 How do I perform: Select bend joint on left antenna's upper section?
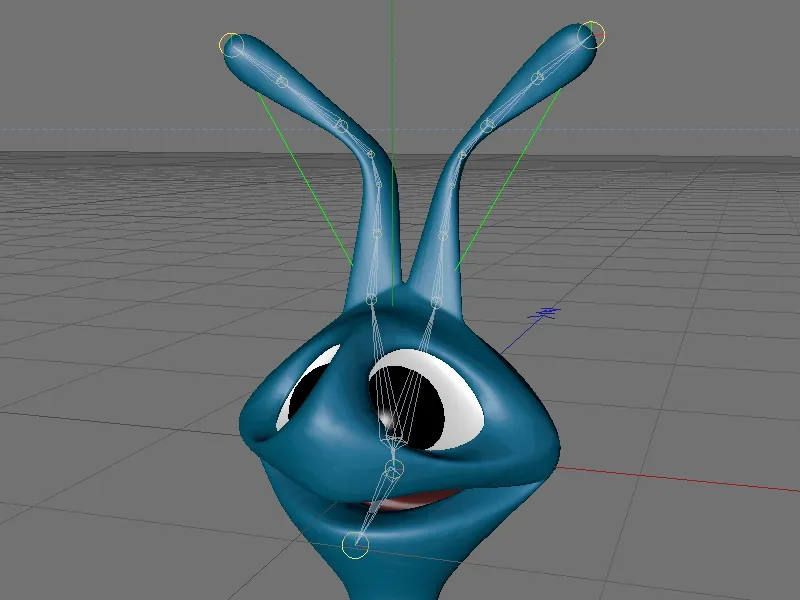click(x=342, y=126)
